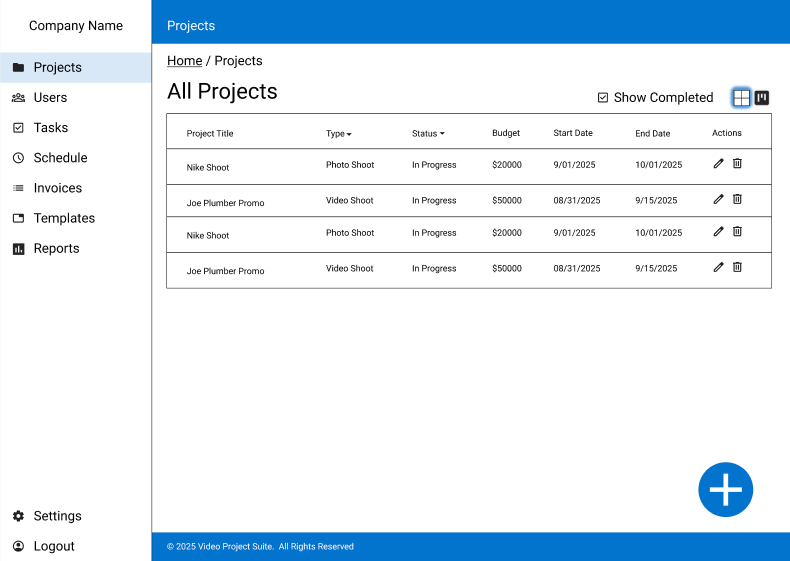Click the Project Title column header

[210, 134]
